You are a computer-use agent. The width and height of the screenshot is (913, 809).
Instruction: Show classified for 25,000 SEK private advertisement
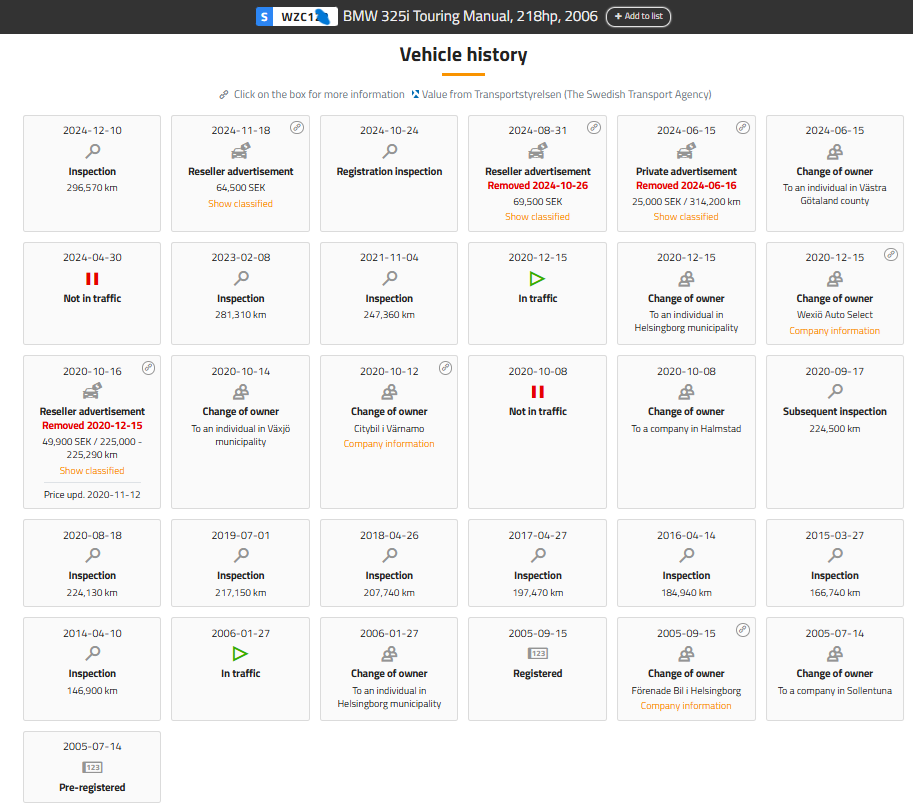[x=686, y=217]
